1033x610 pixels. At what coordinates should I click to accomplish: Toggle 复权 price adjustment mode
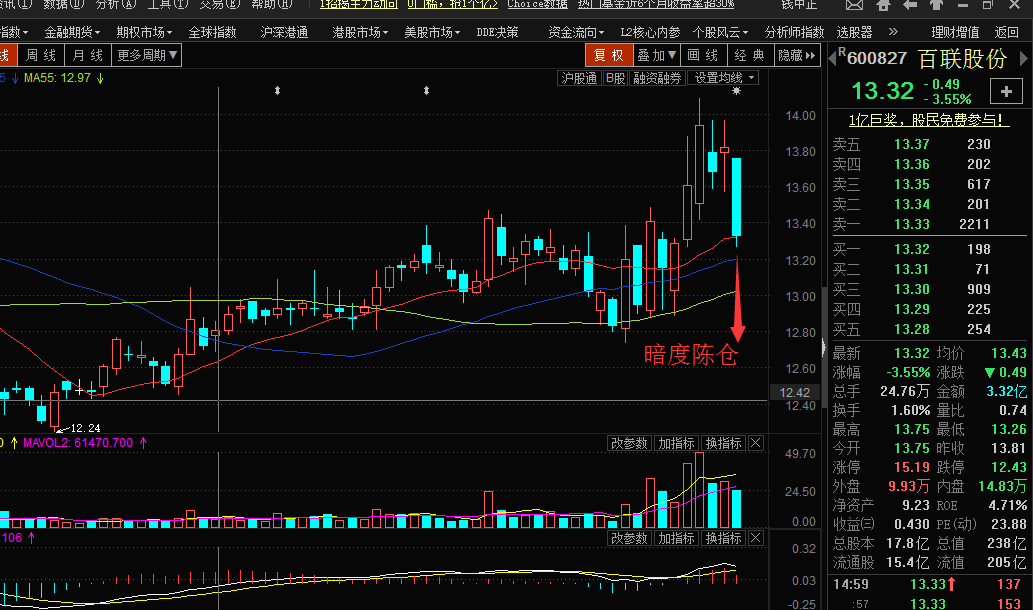pyautogui.click(x=608, y=55)
